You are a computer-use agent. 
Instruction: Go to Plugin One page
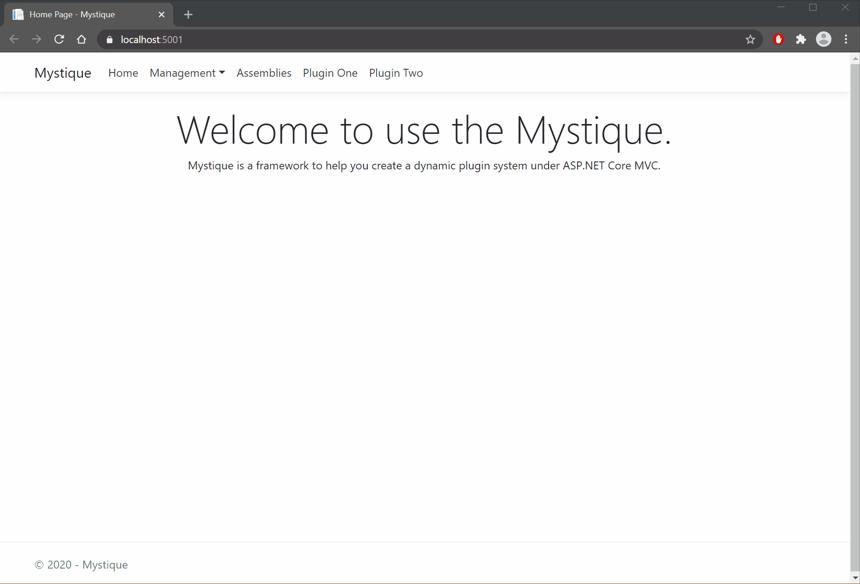coord(330,73)
